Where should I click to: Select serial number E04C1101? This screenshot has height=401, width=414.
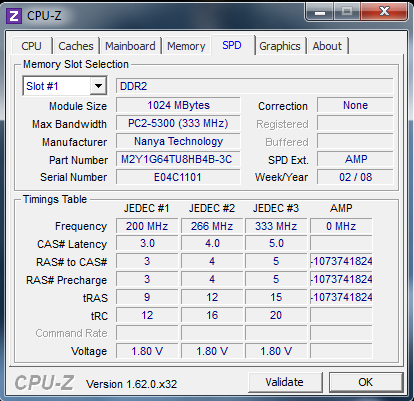(x=178, y=177)
